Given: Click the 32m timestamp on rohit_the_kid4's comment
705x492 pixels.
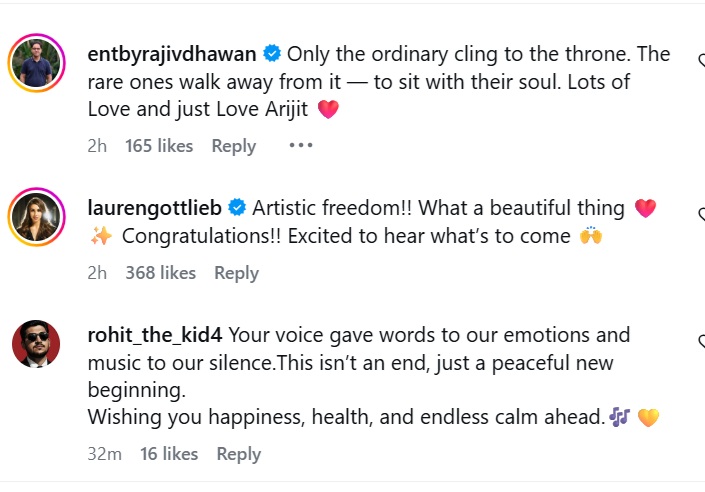Looking at the screenshot, I should 104,454.
